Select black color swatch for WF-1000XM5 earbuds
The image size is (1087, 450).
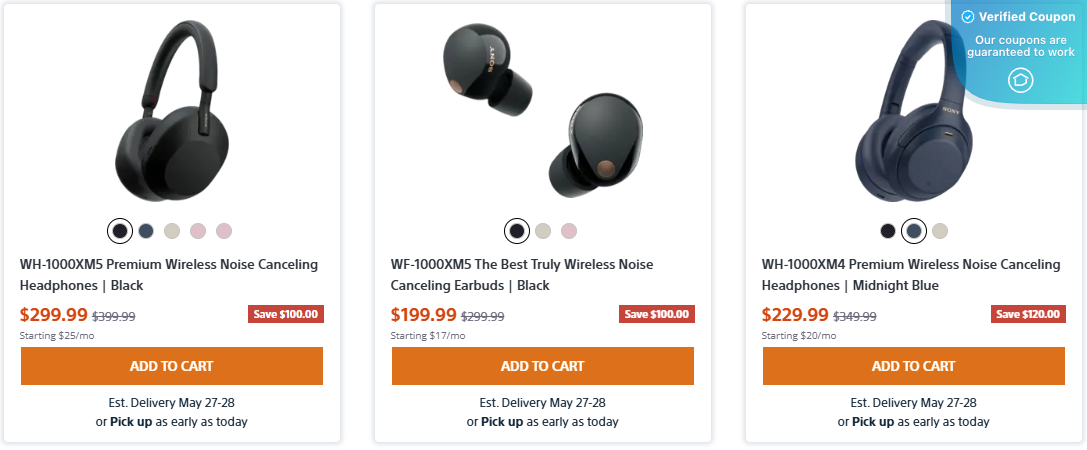coord(517,231)
